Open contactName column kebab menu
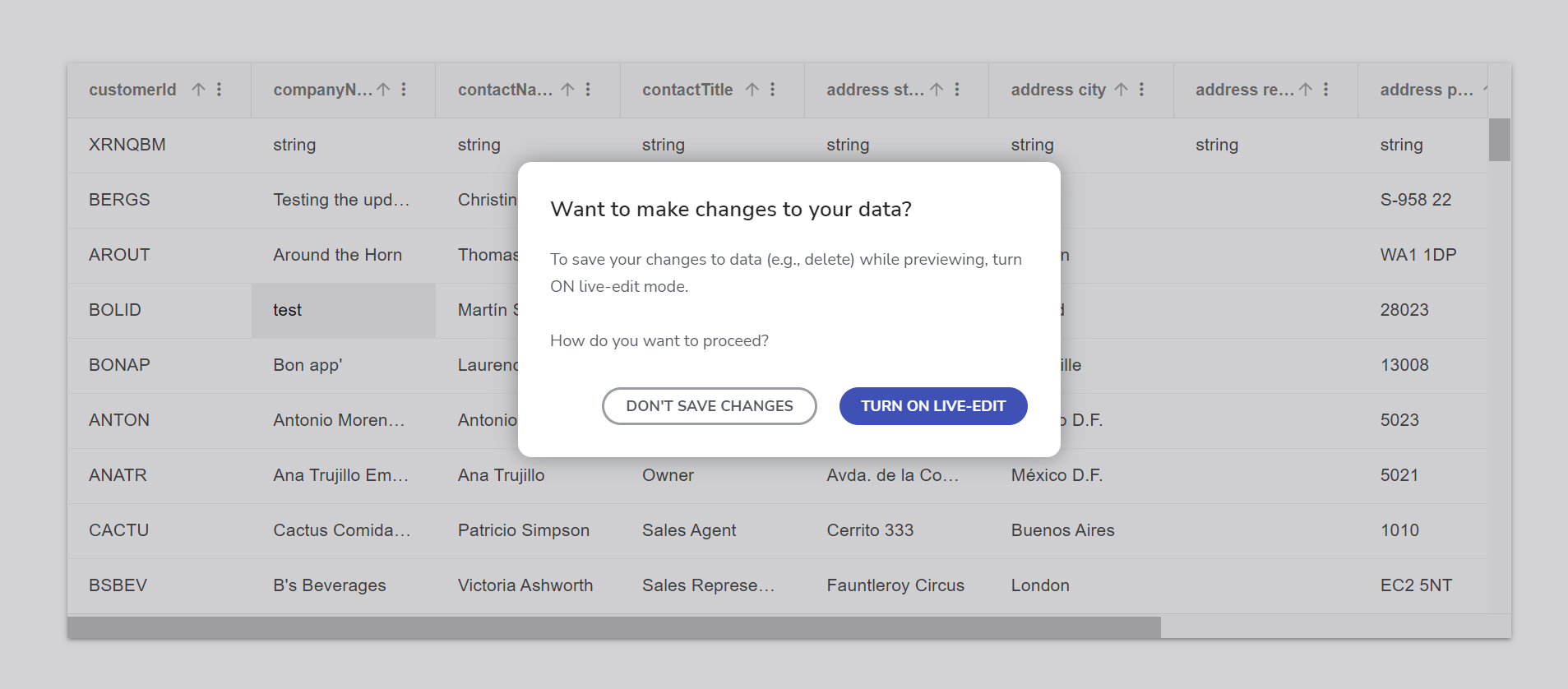The image size is (1568, 689). (588, 90)
